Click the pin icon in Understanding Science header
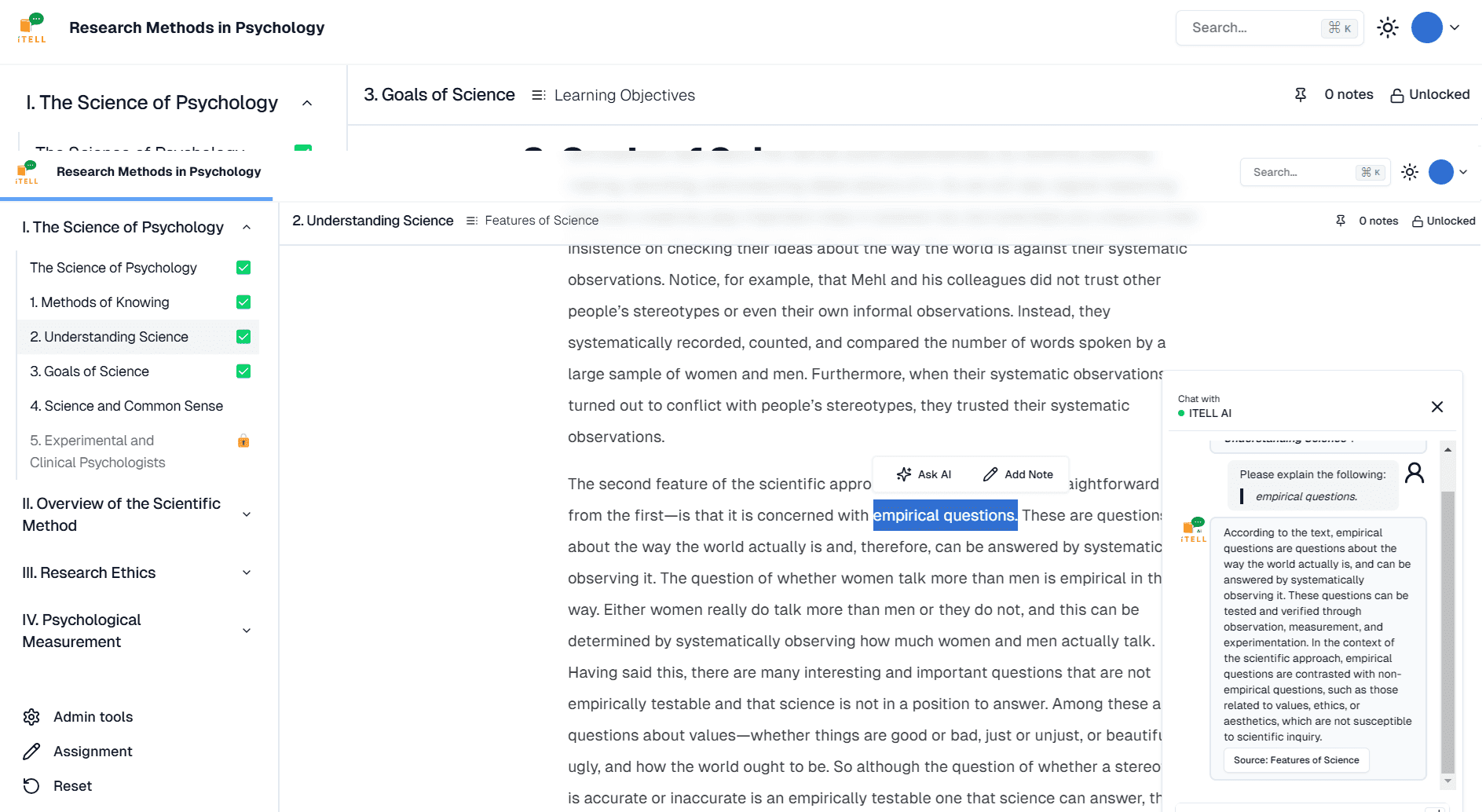The image size is (1482, 812). 1341,221
